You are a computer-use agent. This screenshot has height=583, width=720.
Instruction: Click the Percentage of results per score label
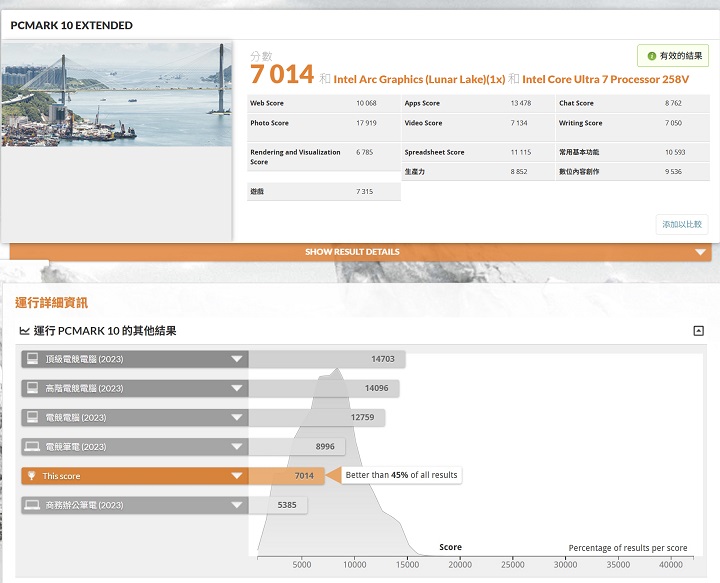coord(628,548)
